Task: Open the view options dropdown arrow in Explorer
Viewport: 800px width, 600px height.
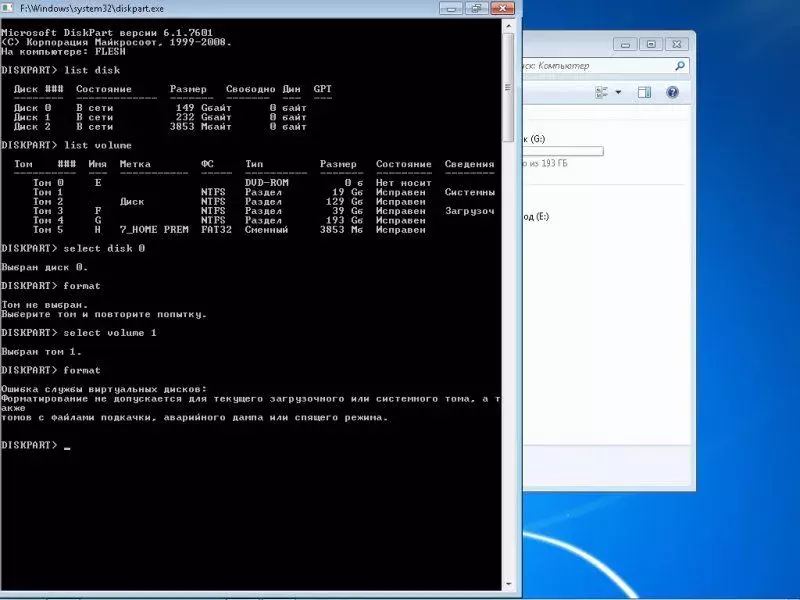Action: point(618,92)
